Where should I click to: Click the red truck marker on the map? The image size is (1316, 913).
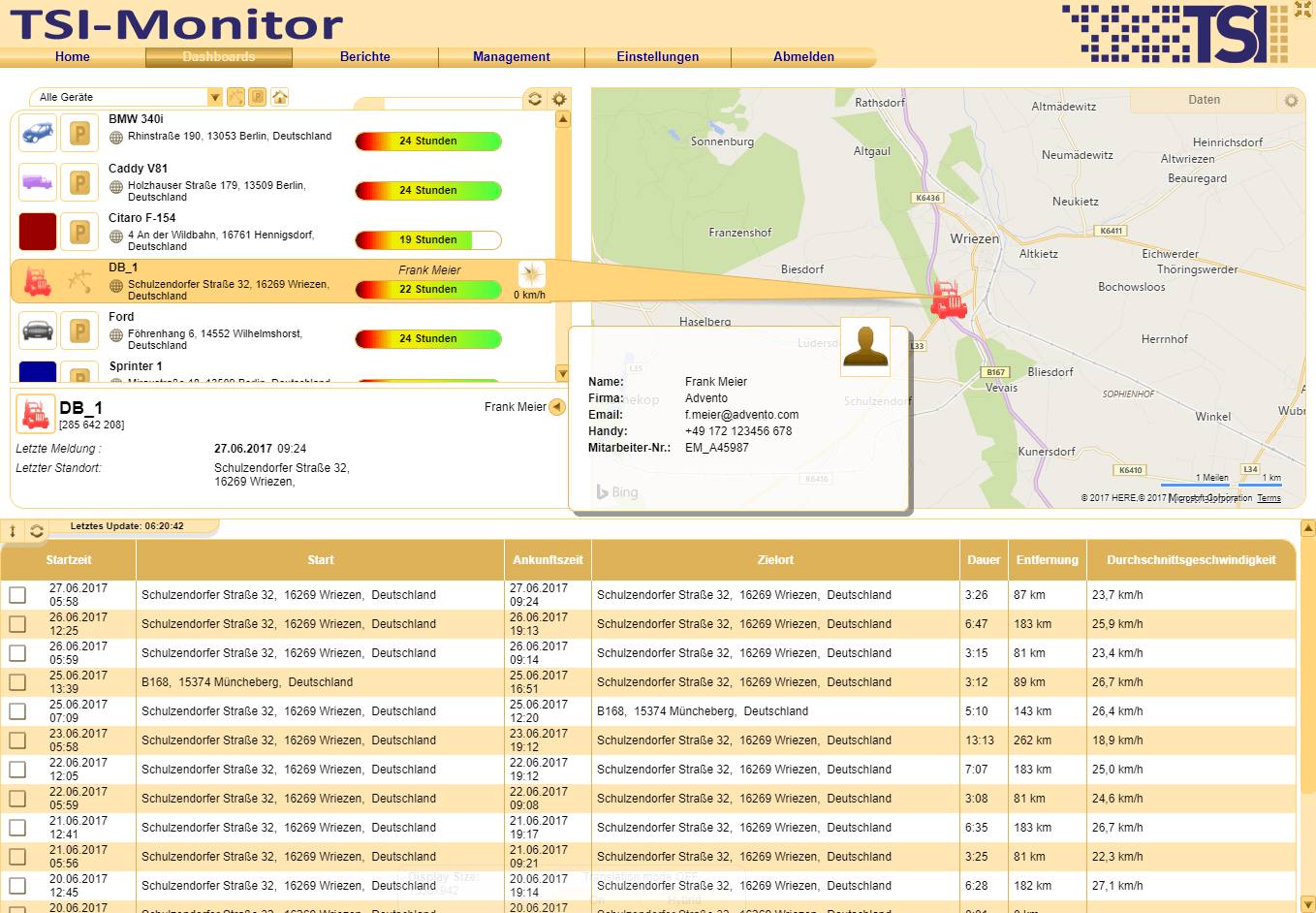pyautogui.click(x=948, y=299)
